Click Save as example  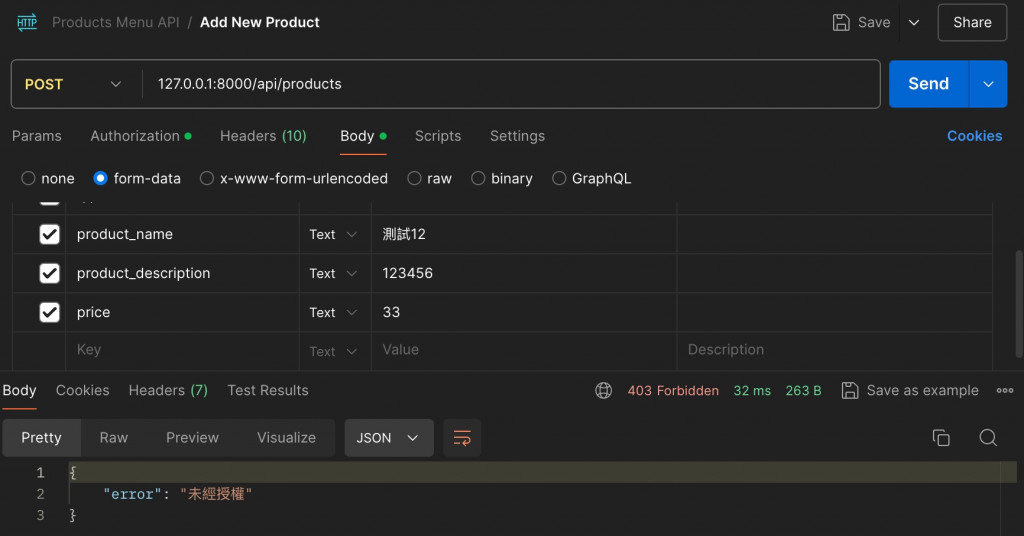tap(922, 390)
